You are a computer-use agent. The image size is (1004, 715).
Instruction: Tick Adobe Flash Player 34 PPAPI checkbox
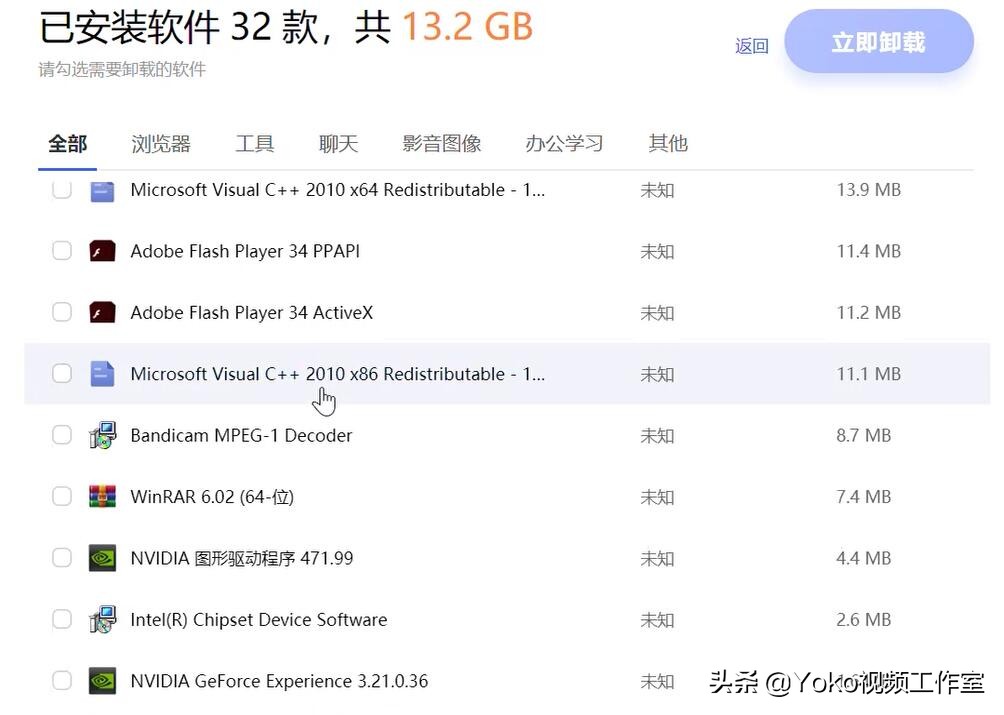62,250
